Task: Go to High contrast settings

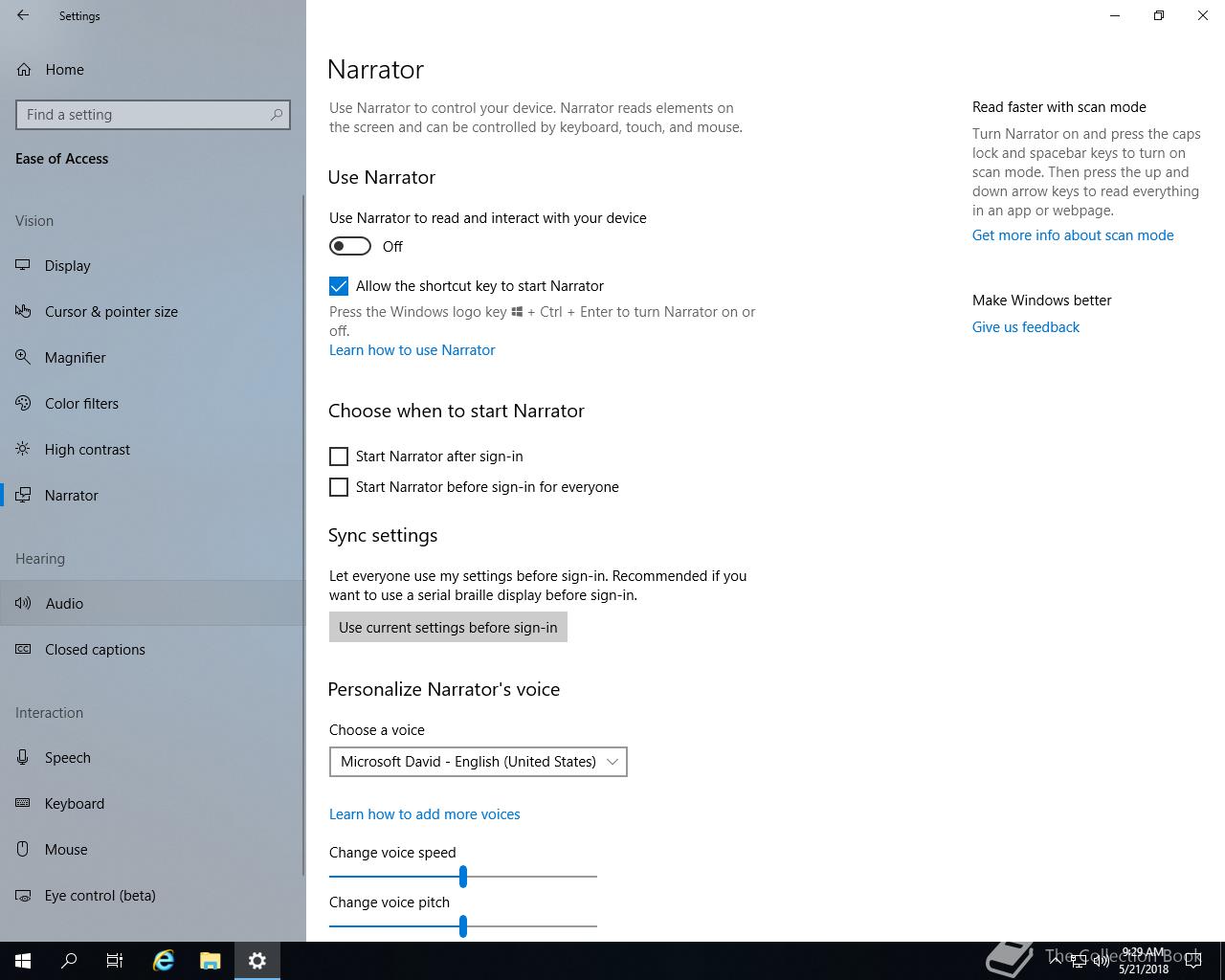Action: tap(151, 449)
